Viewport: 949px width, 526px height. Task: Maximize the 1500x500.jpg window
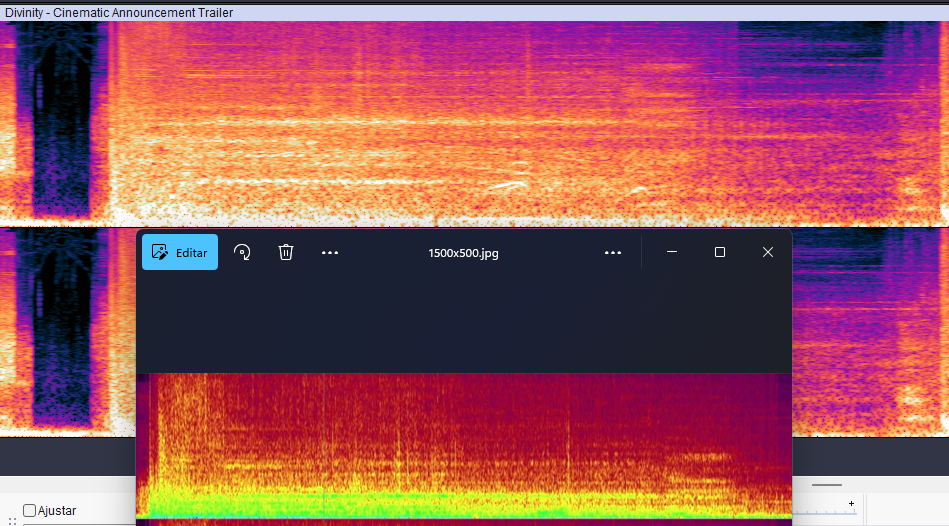pos(720,252)
